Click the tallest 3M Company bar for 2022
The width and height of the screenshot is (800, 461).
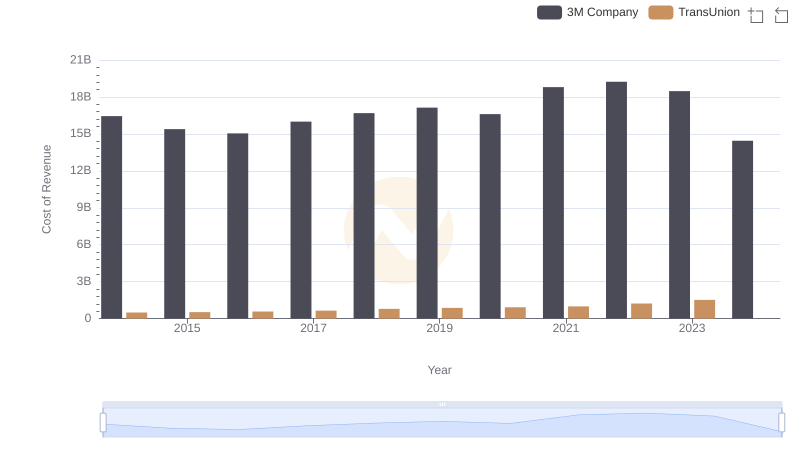pos(616,200)
